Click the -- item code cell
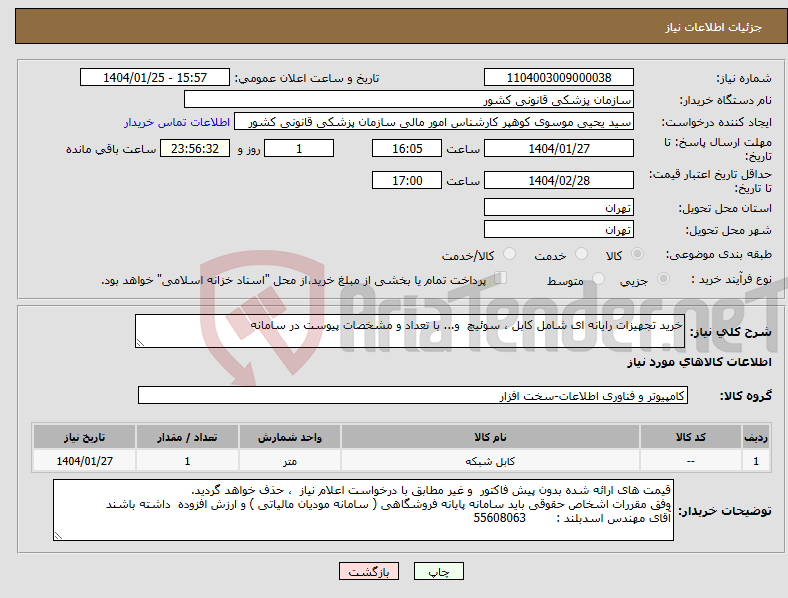Screen dimensions: 788x598 click(x=691, y=461)
